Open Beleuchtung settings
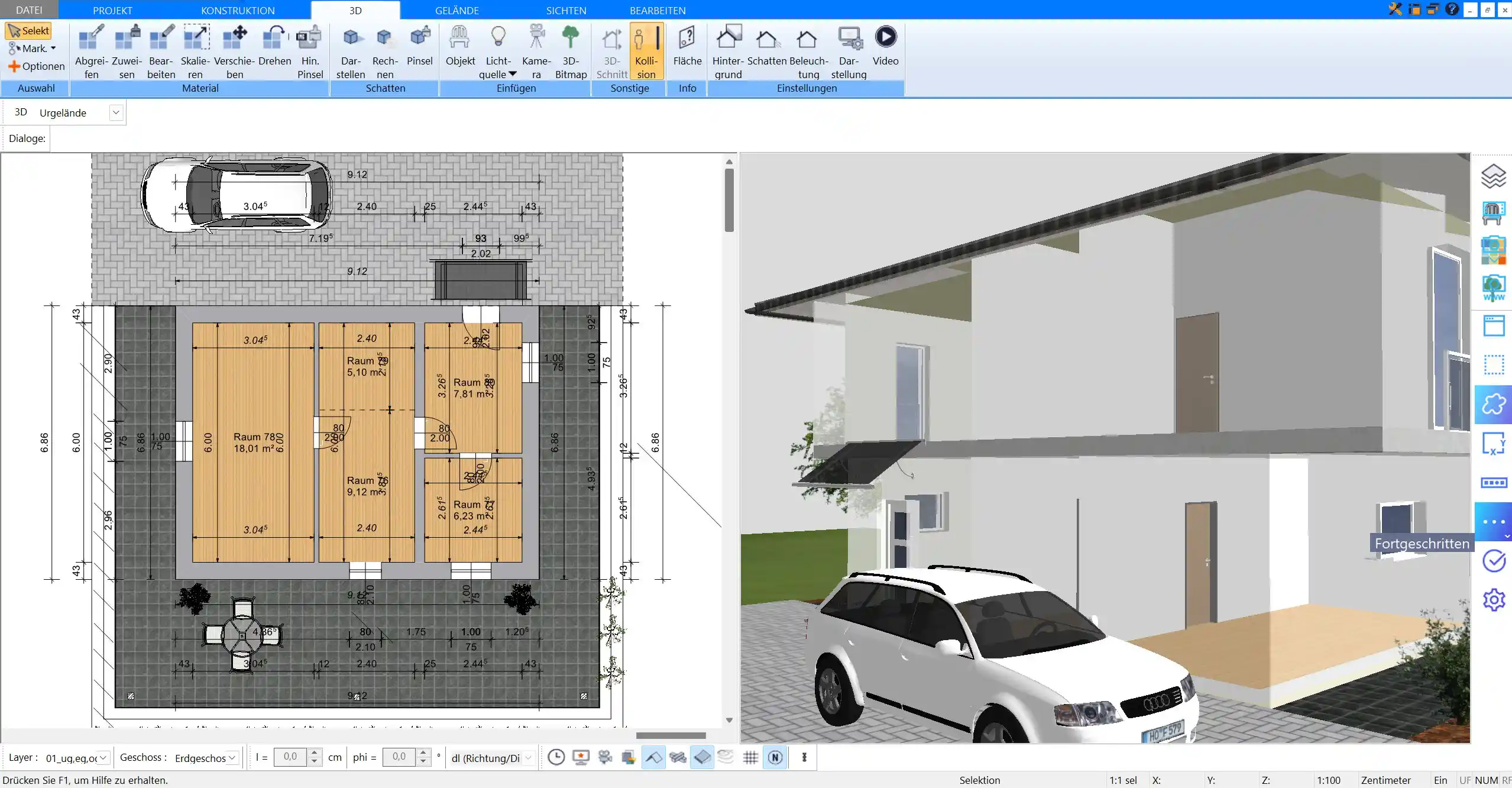Image resolution: width=1512 pixels, height=788 pixels. (x=808, y=51)
